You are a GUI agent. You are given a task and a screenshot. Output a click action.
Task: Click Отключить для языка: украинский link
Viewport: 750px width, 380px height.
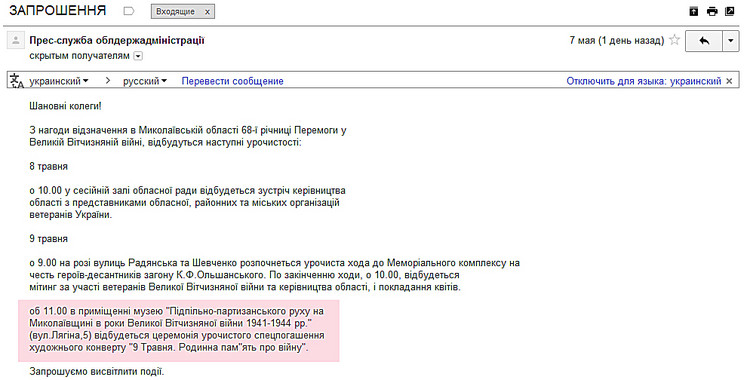644,81
